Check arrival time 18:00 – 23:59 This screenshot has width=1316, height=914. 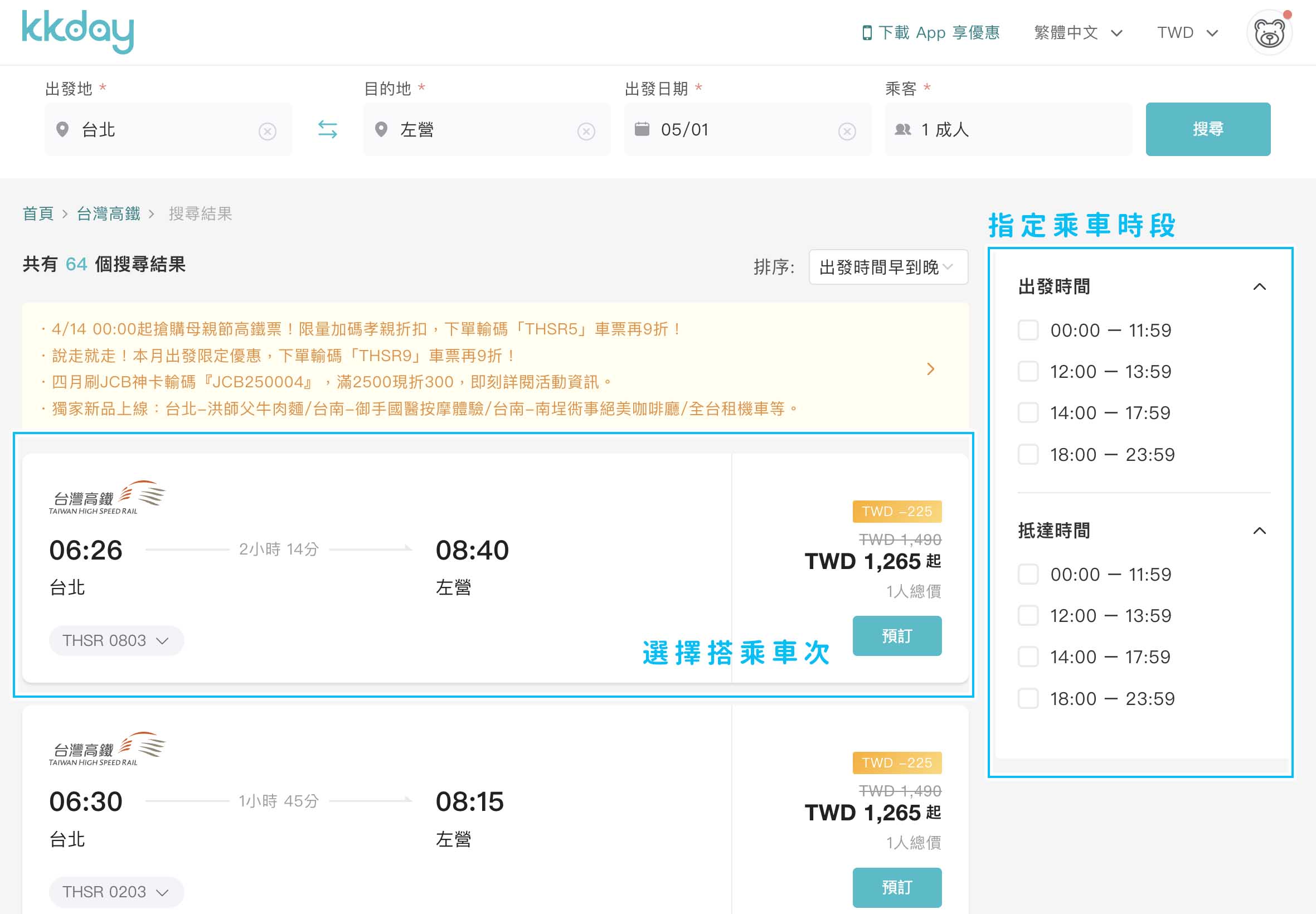[1028, 699]
